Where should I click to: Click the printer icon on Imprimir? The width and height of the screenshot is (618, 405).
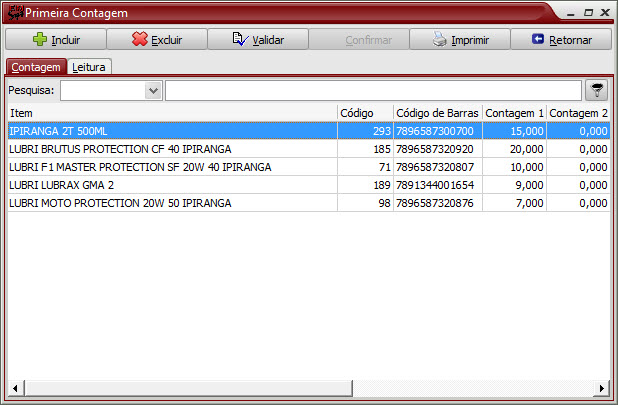pos(439,39)
